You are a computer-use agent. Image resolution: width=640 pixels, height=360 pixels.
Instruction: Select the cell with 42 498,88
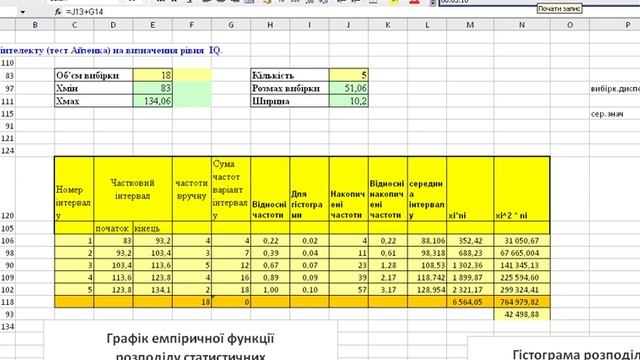522,314
